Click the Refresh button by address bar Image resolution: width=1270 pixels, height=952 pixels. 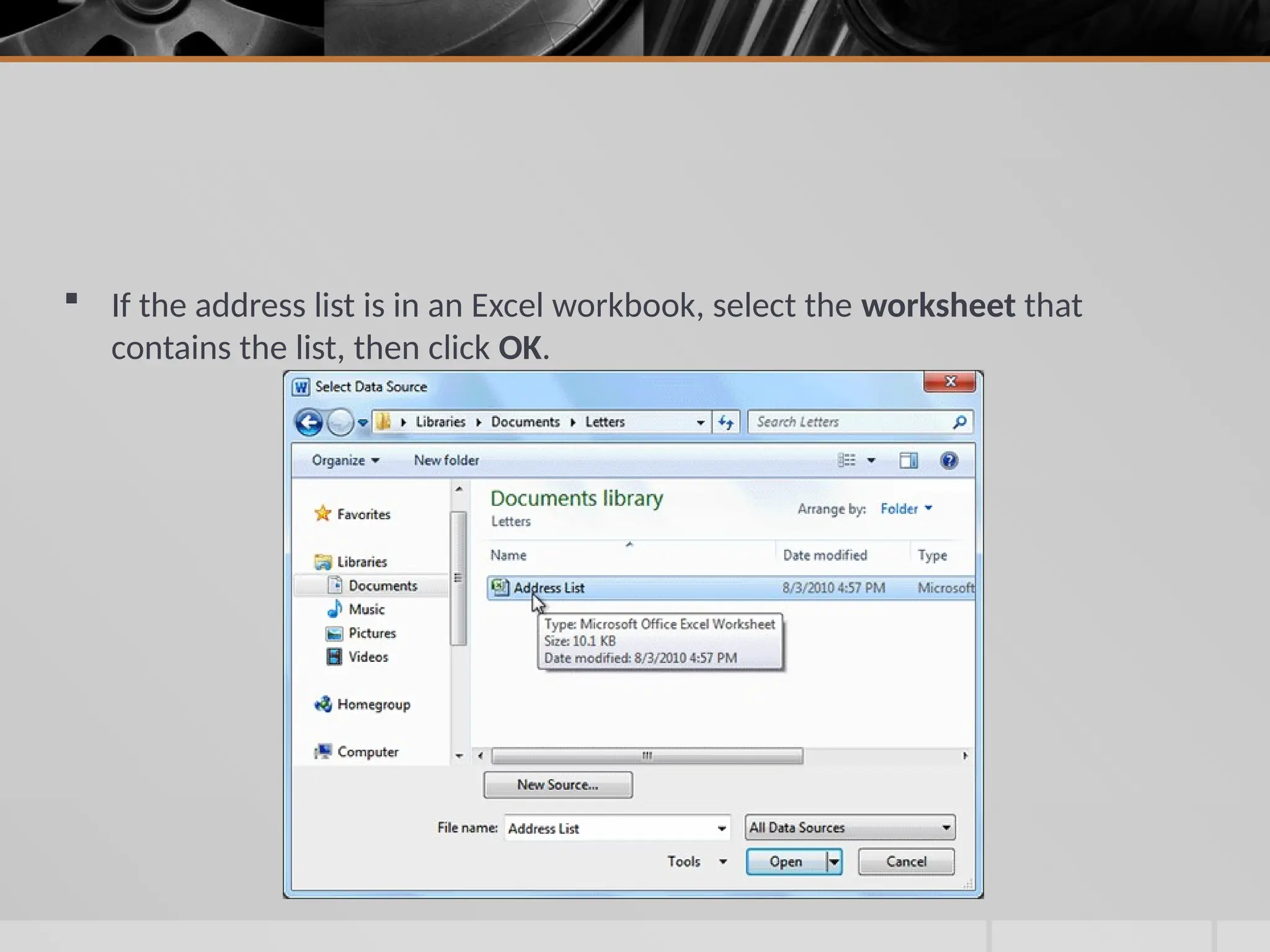point(726,423)
